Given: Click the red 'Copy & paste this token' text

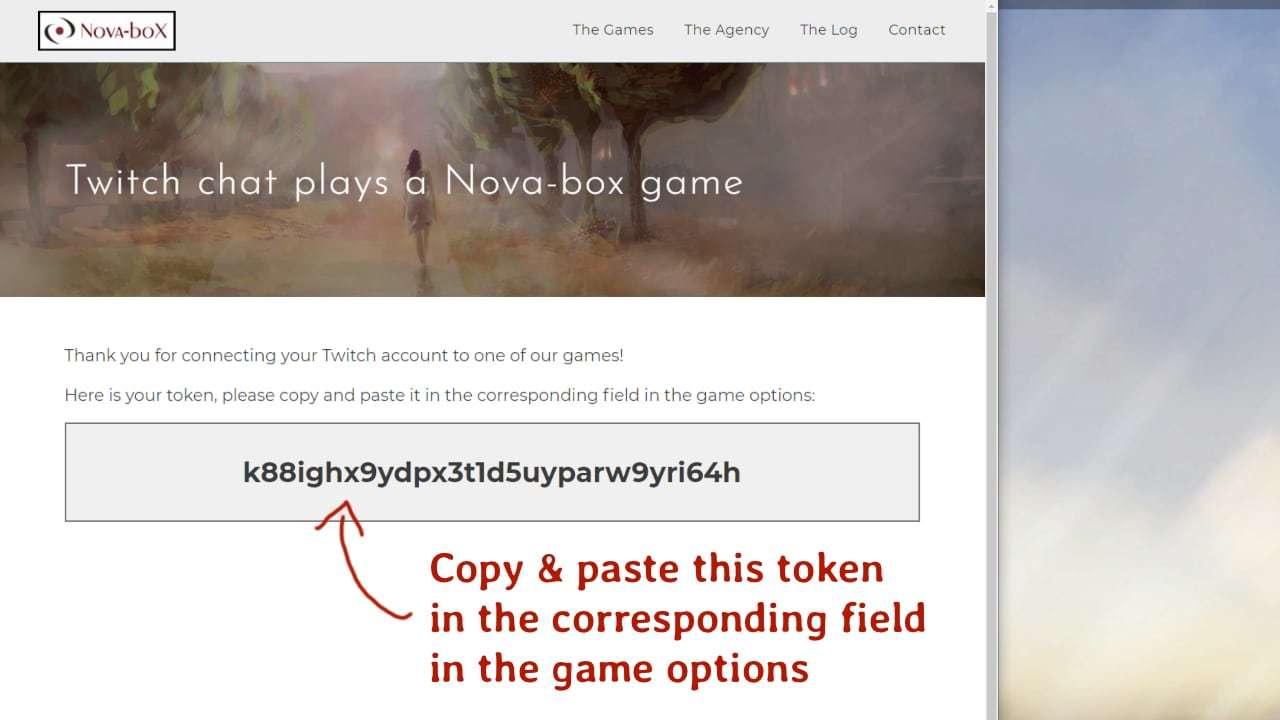Looking at the screenshot, I should click(657, 569).
